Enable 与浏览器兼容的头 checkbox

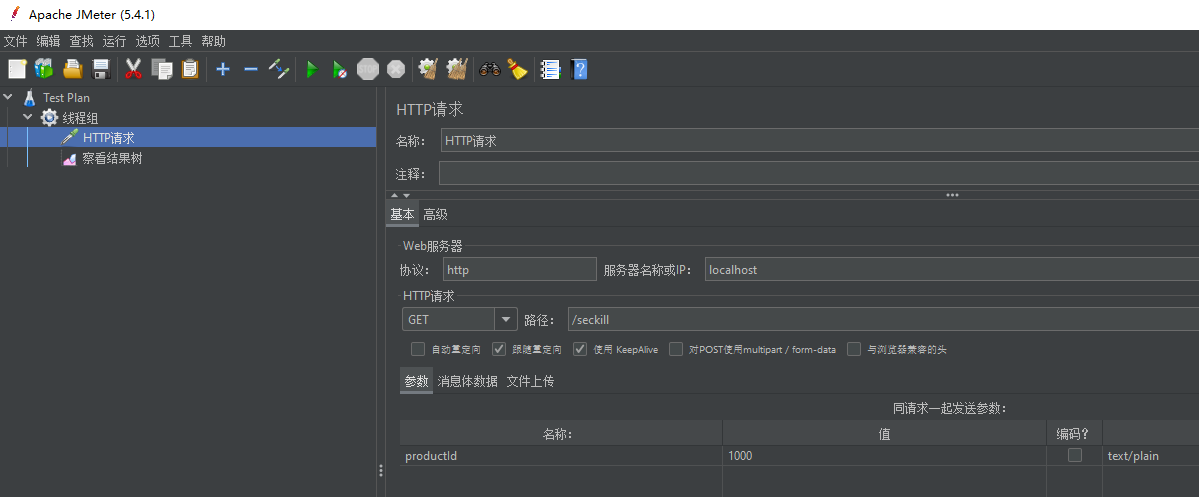click(854, 349)
